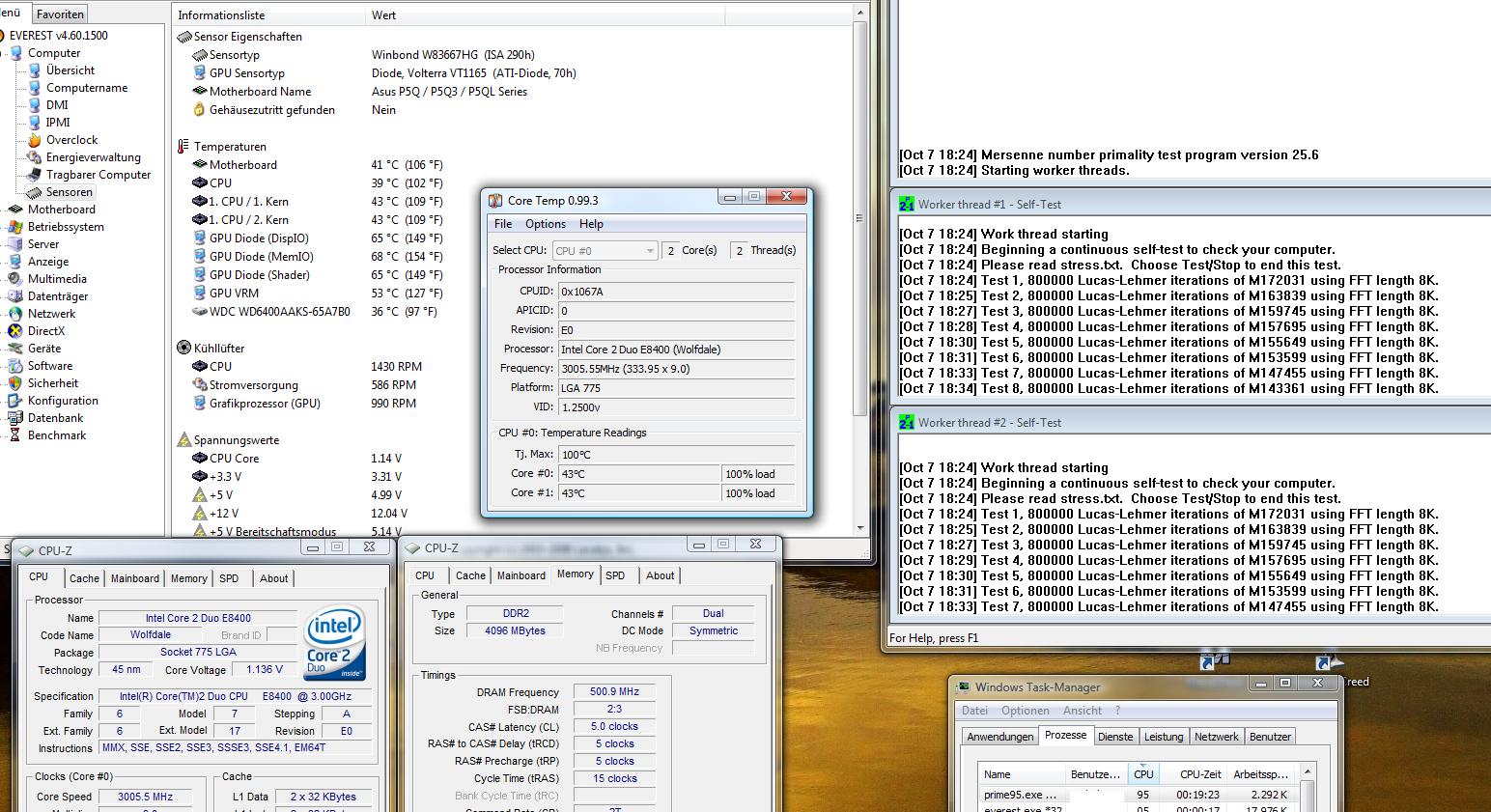Open Help menu in Core Temp
This screenshot has width=1491, height=812.
[x=591, y=224]
